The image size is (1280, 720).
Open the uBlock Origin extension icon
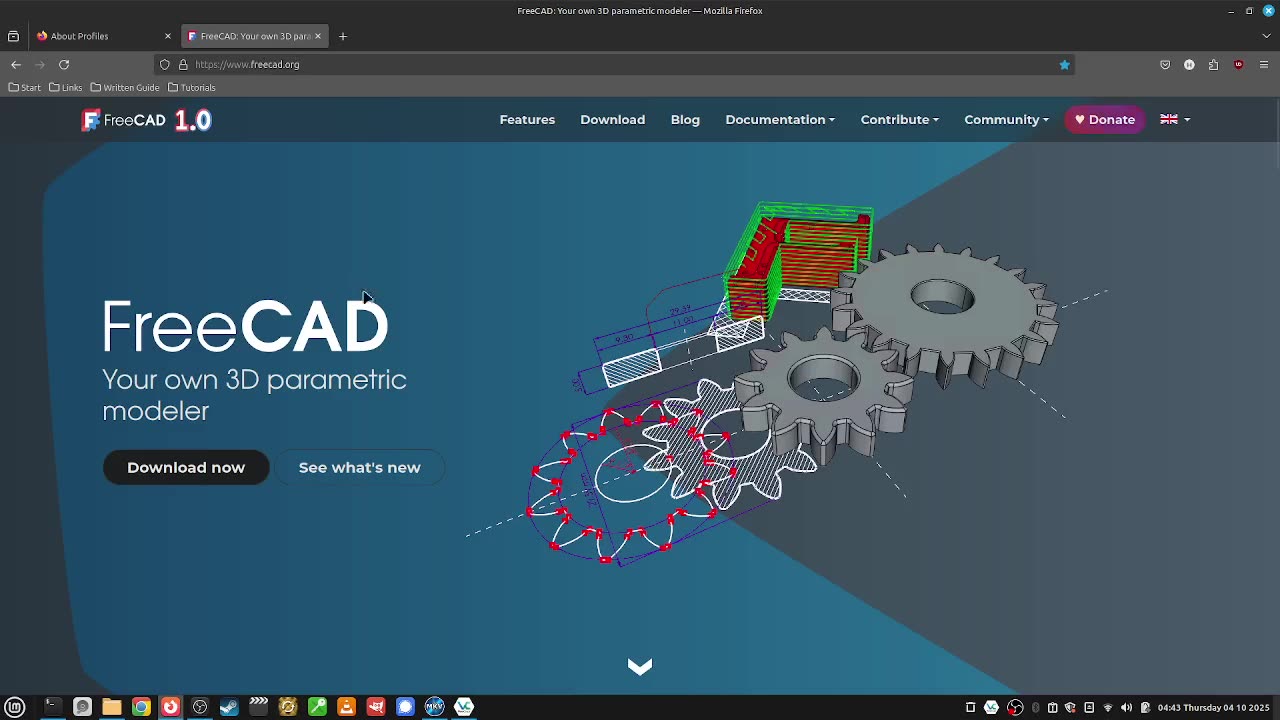pyautogui.click(x=1238, y=64)
